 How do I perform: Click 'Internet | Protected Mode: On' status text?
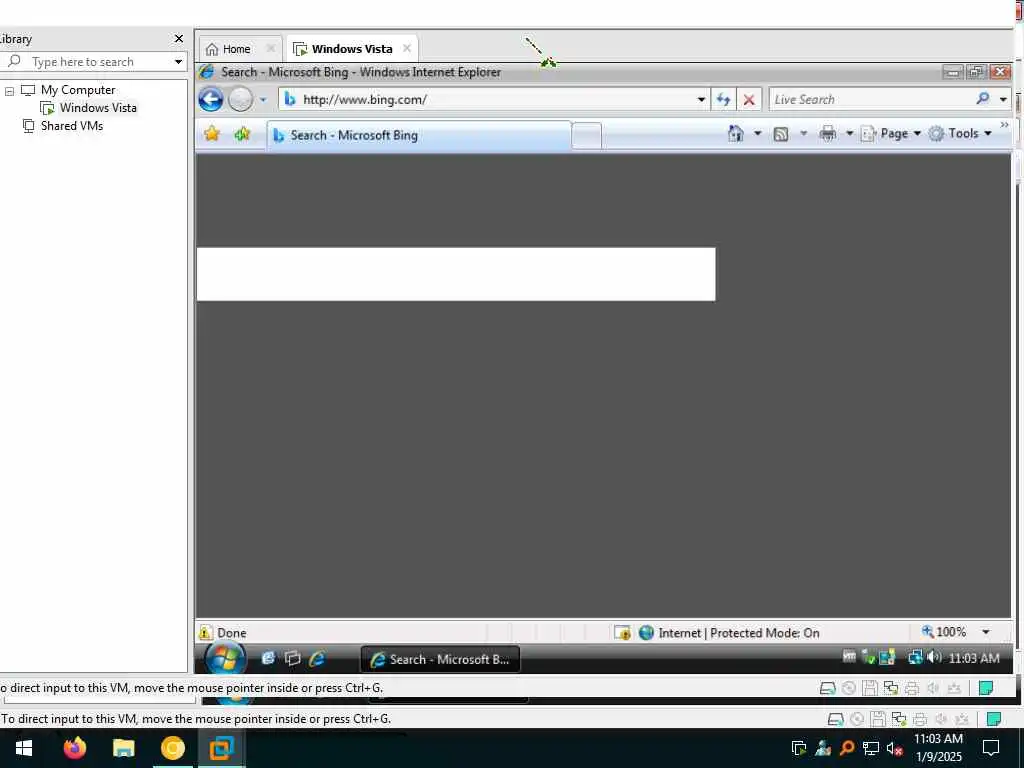tap(739, 633)
